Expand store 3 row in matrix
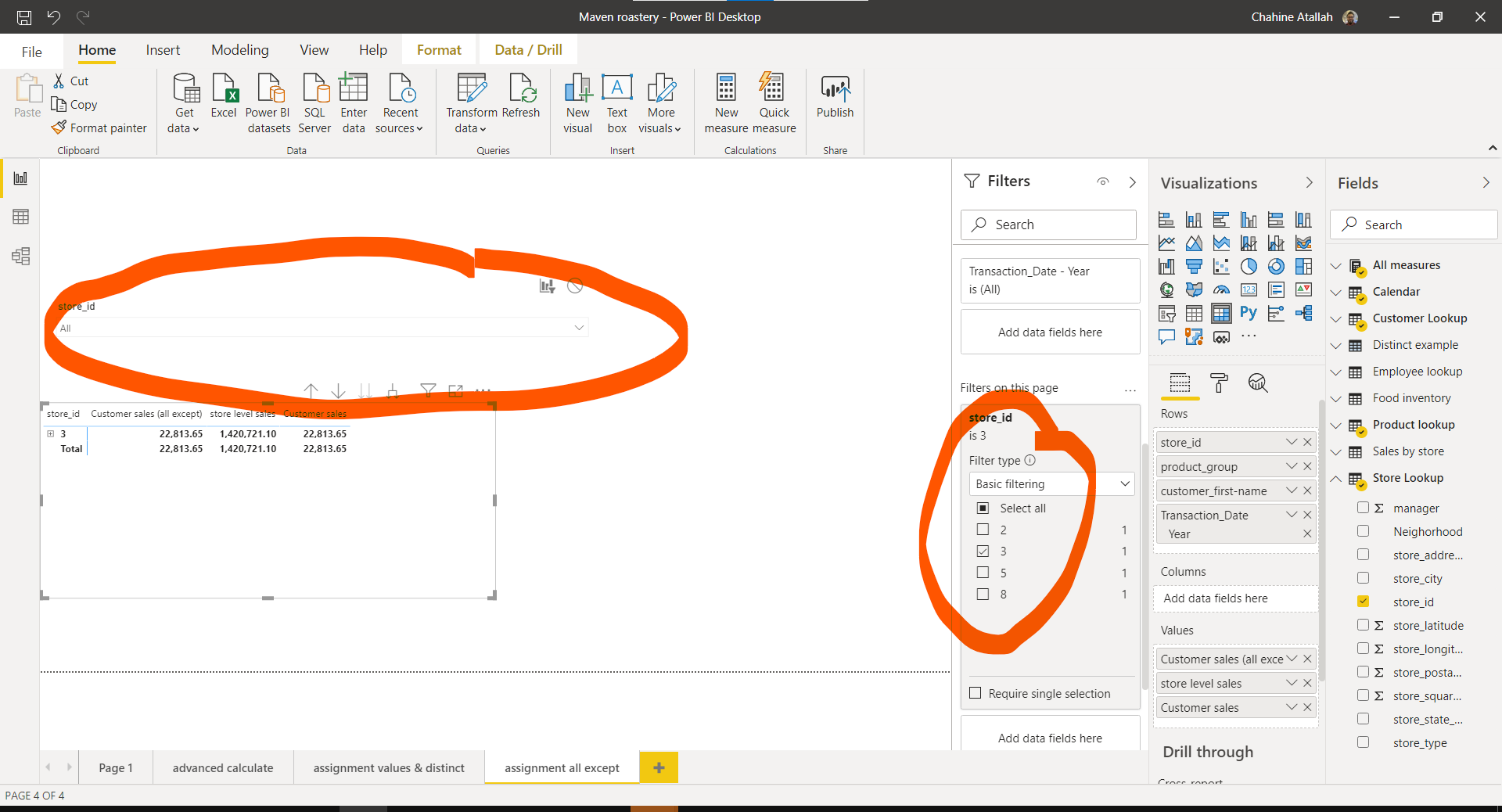Image resolution: width=1502 pixels, height=812 pixels. pyautogui.click(x=50, y=433)
